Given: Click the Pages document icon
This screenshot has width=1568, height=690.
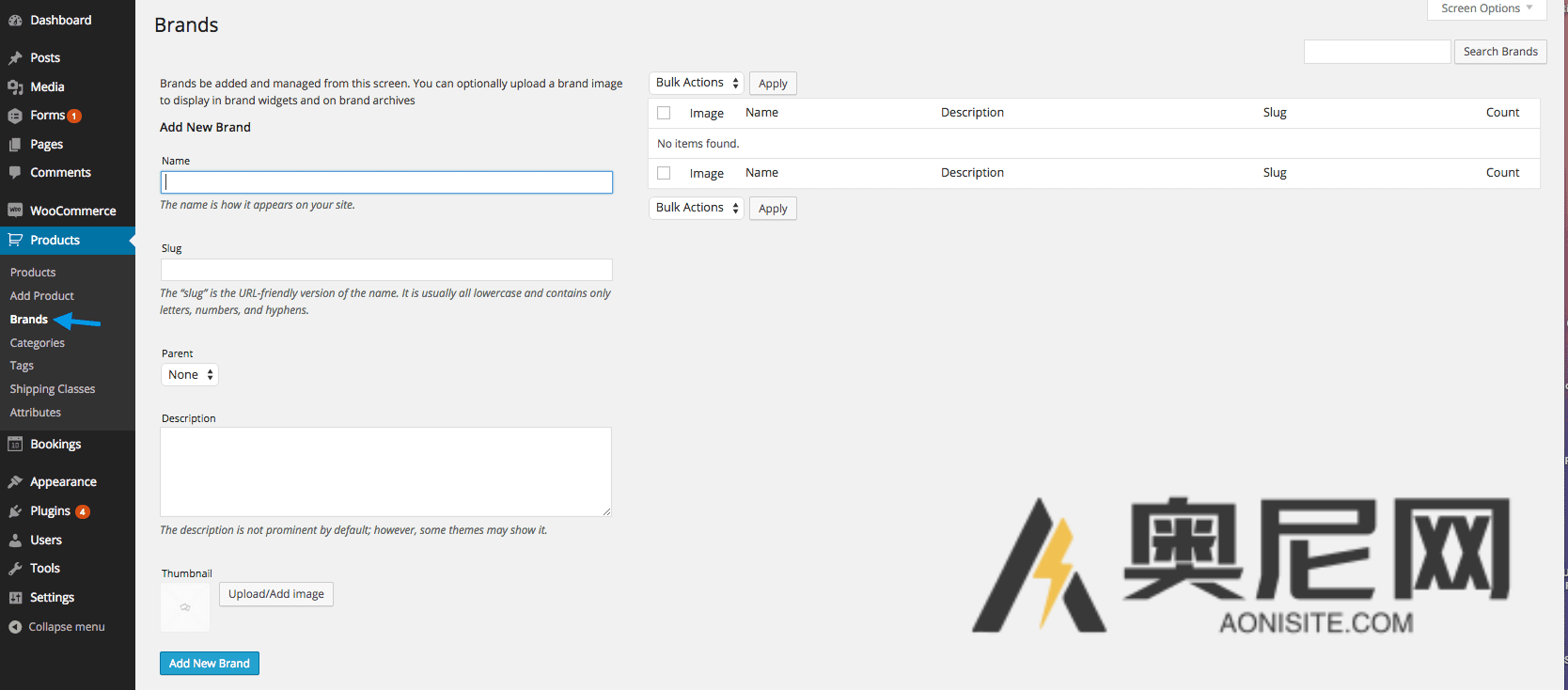Looking at the screenshot, I should 15,145.
